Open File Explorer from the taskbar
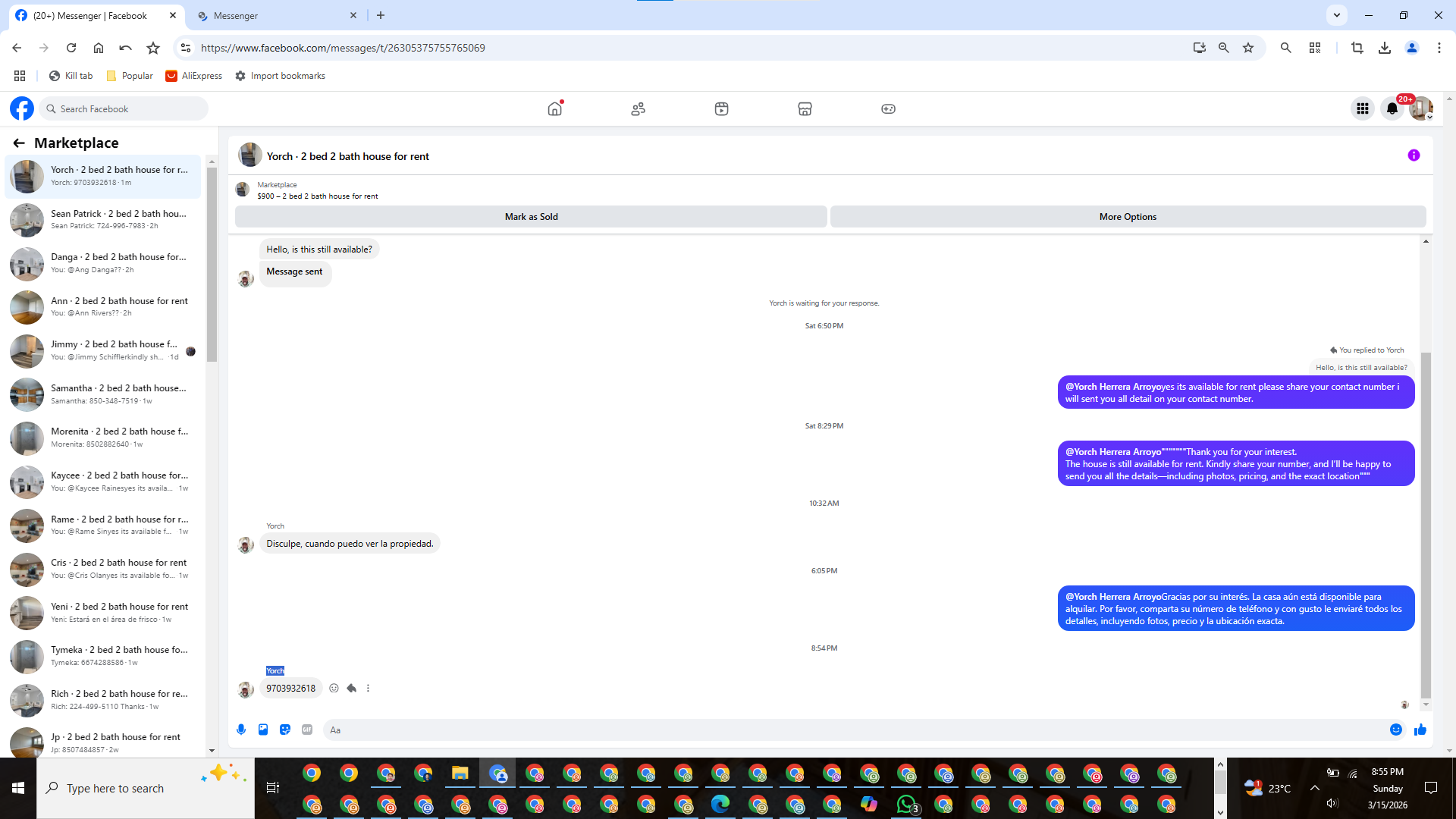The height and width of the screenshot is (819, 1456). (460, 773)
